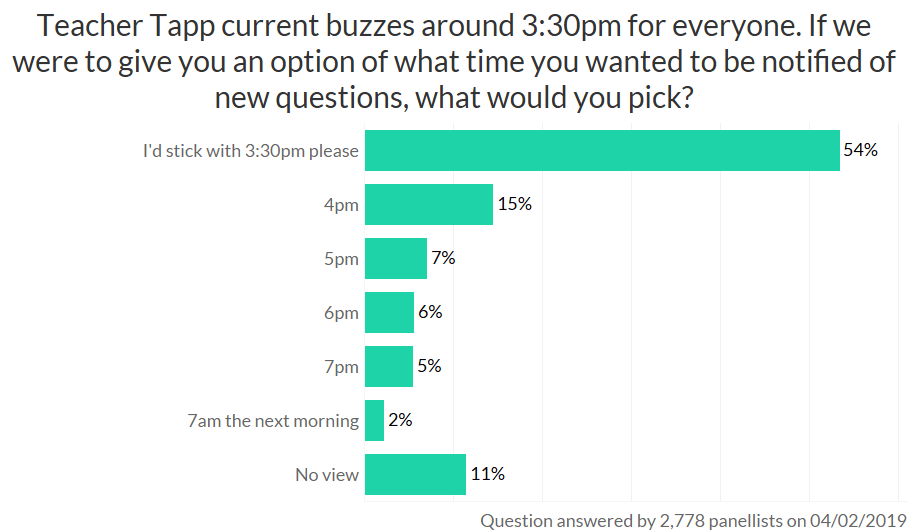Click the 'I'd stick with 3:30pm please' bar
The height and width of the screenshot is (531, 908).
(602, 151)
